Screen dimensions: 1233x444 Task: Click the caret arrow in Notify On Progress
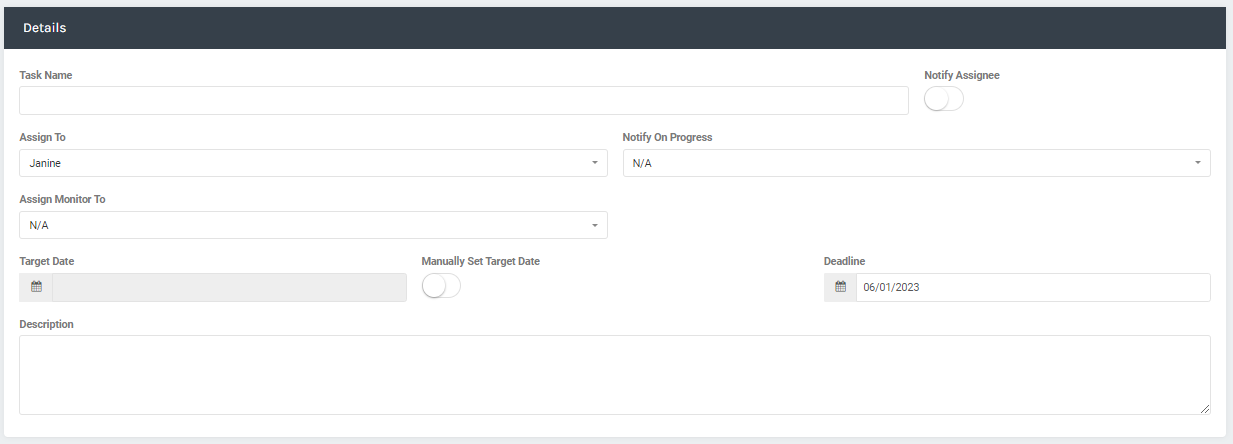[1197, 163]
